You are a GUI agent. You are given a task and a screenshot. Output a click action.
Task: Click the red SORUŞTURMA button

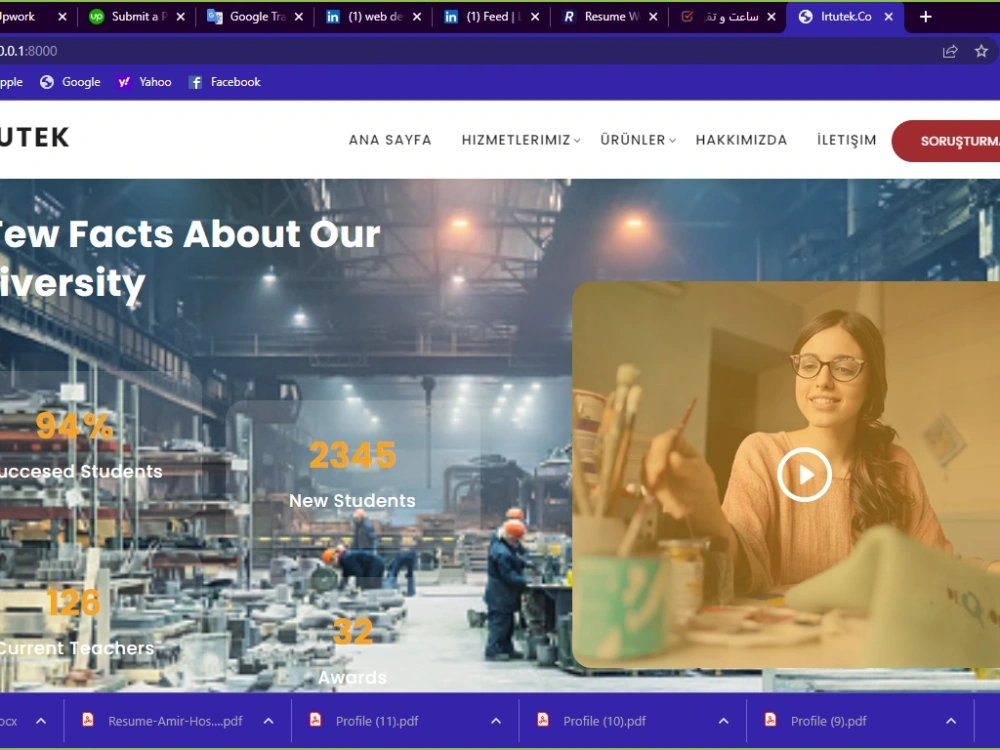point(946,141)
